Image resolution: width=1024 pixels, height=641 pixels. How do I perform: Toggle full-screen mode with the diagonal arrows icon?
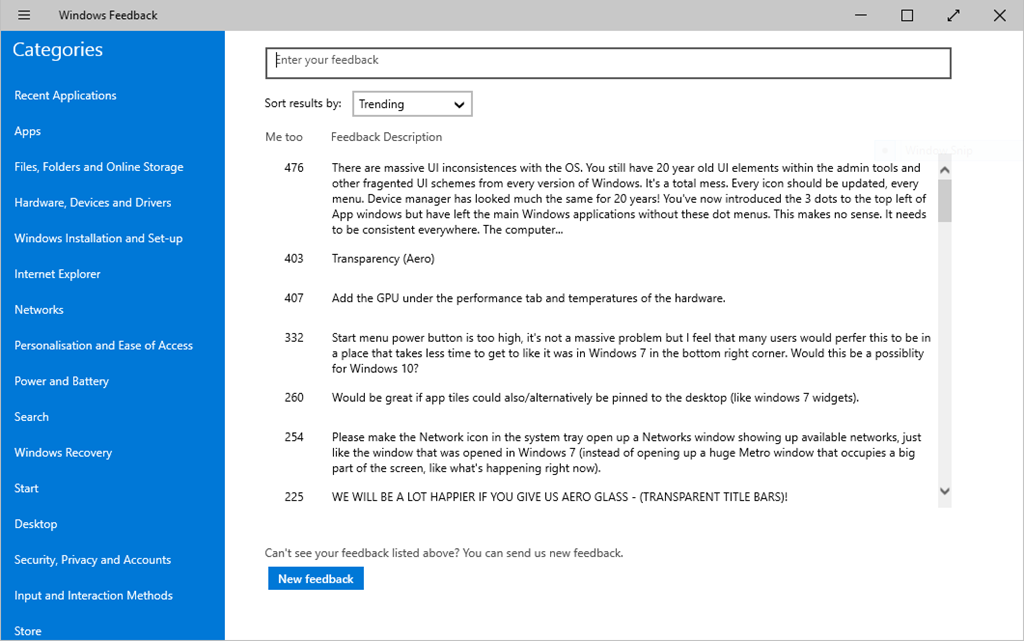953,15
